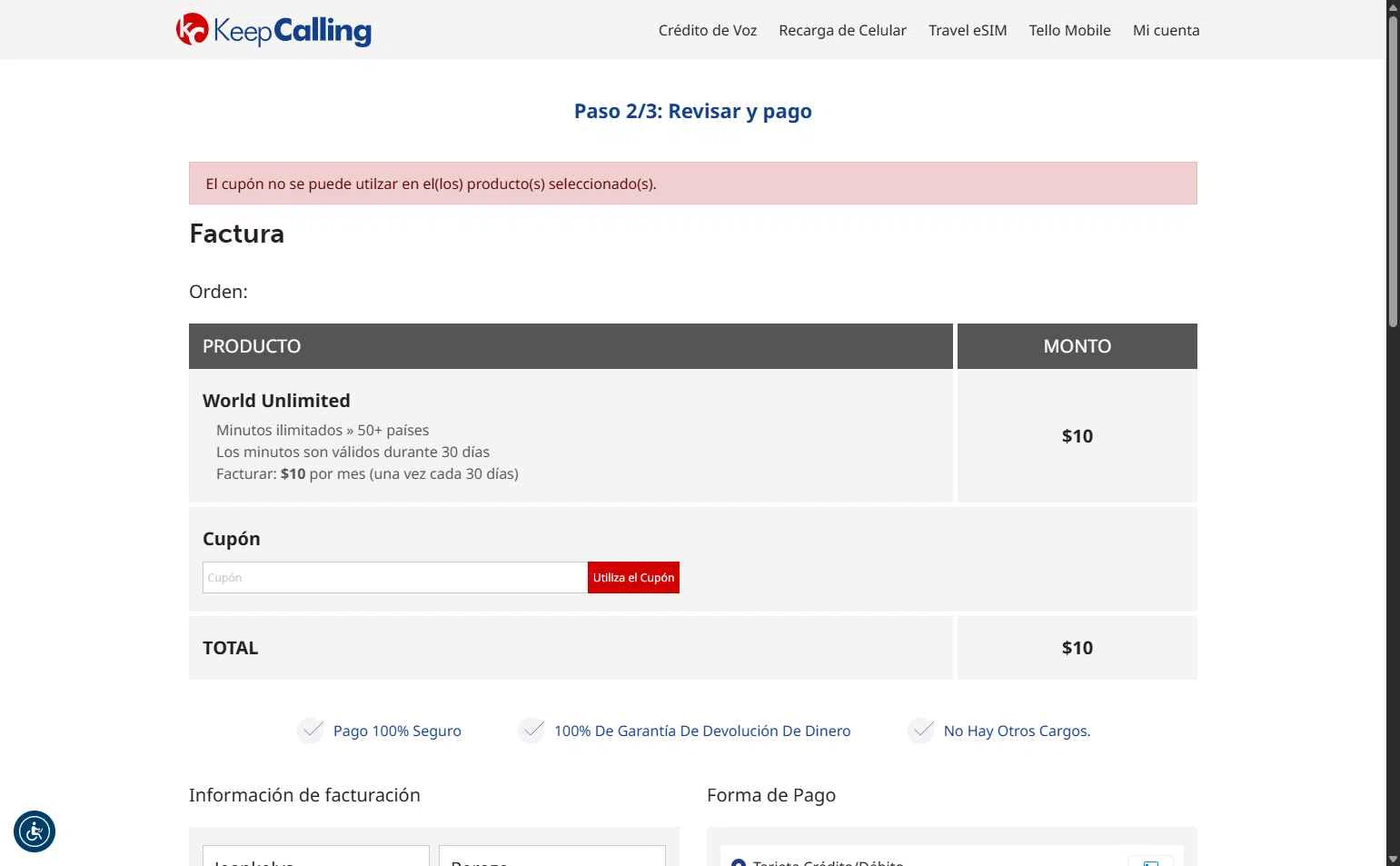Image resolution: width=1400 pixels, height=866 pixels.
Task: Click the Forma de Pago heading
Action: point(771,795)
